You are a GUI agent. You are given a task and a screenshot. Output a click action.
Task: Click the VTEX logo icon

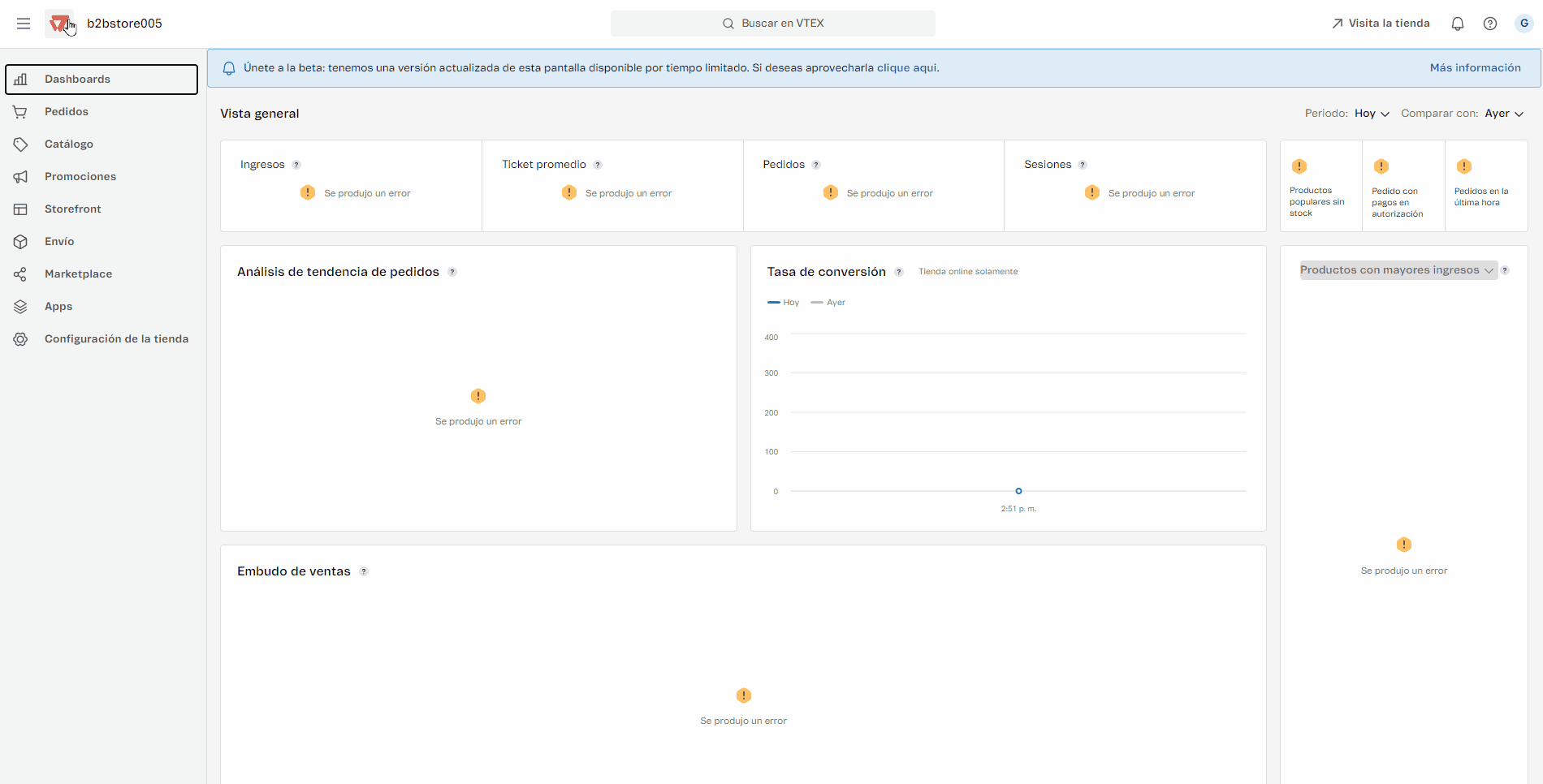coord(58,24)
